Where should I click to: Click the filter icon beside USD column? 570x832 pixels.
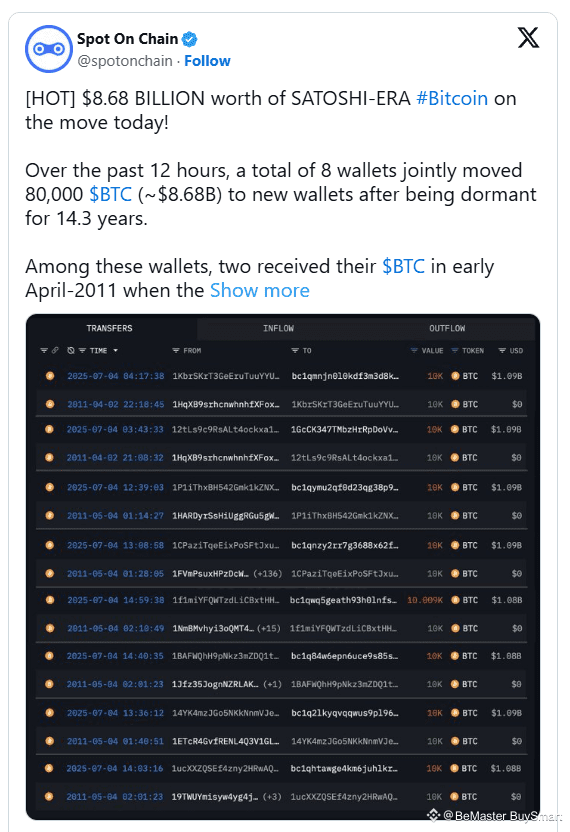point(502,351)
